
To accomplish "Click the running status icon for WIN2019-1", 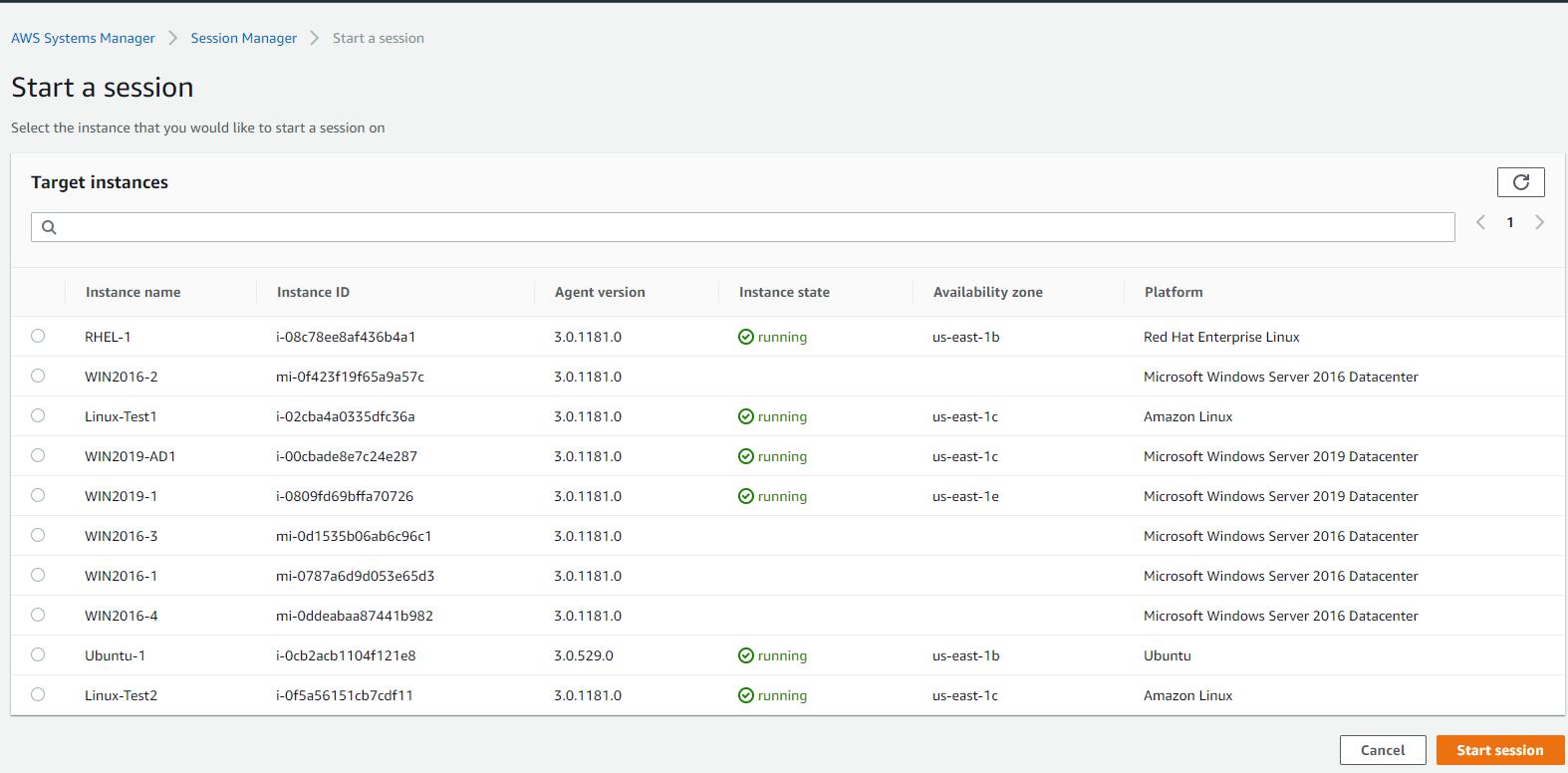I will click(x=745, y=496).
